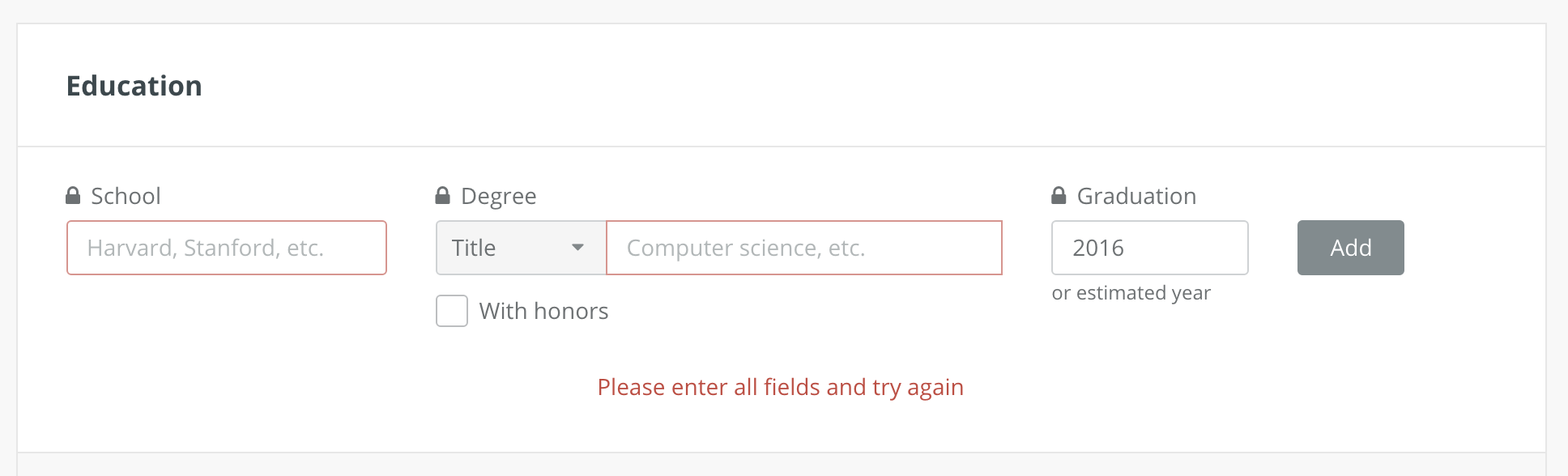The width and height of the screenshot is (1568, 476).
Task: Click the 2016 value in Graduation
Action: [x=1098, y=248]
